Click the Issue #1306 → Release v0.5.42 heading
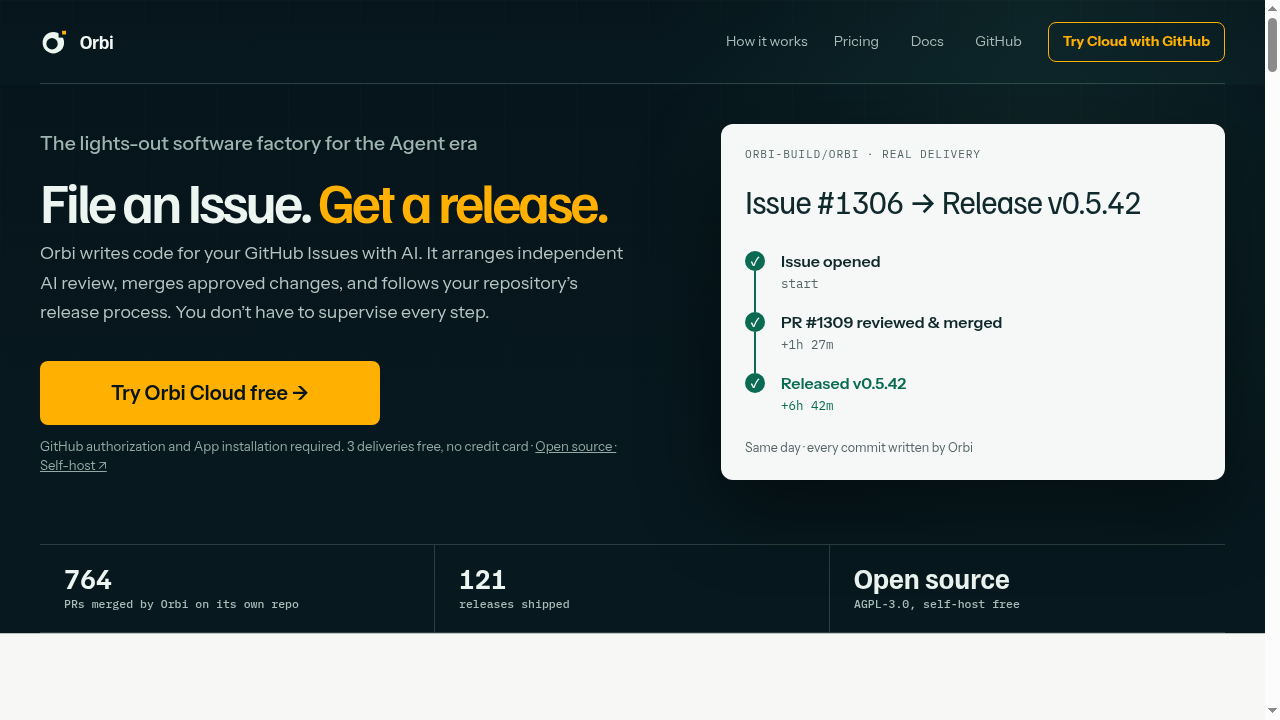Image resolution: width=1280 pixels, height=720 pixels. [x=943, y=203]
